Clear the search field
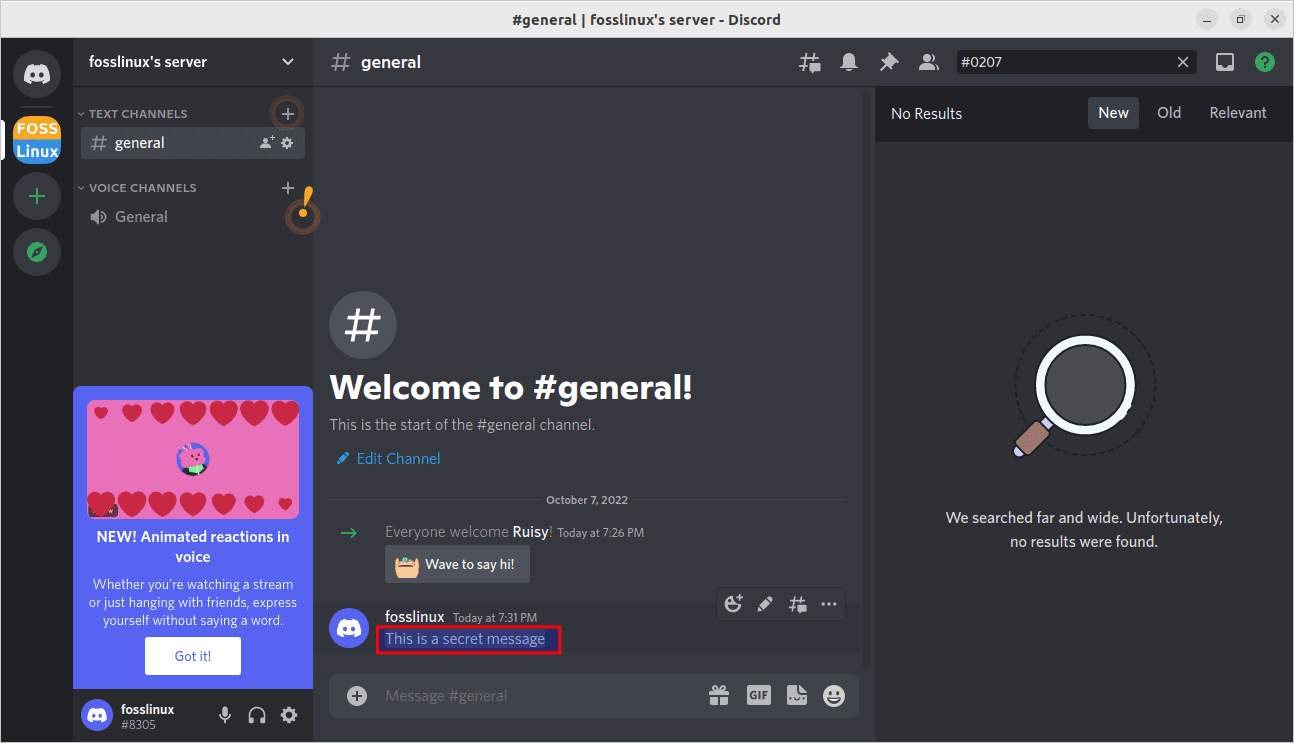 1183,62
